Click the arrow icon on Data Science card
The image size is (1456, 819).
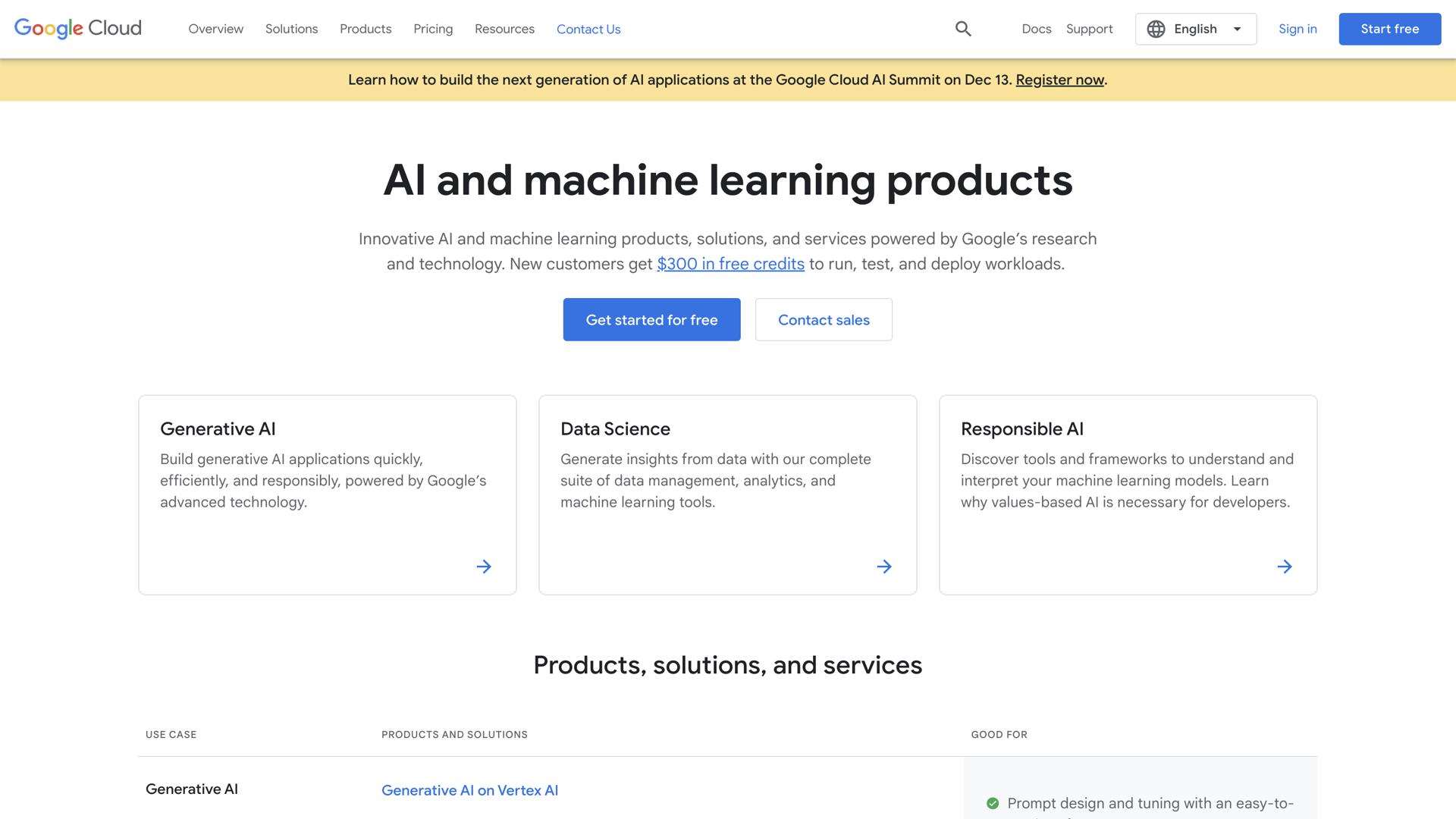point(883,566)
